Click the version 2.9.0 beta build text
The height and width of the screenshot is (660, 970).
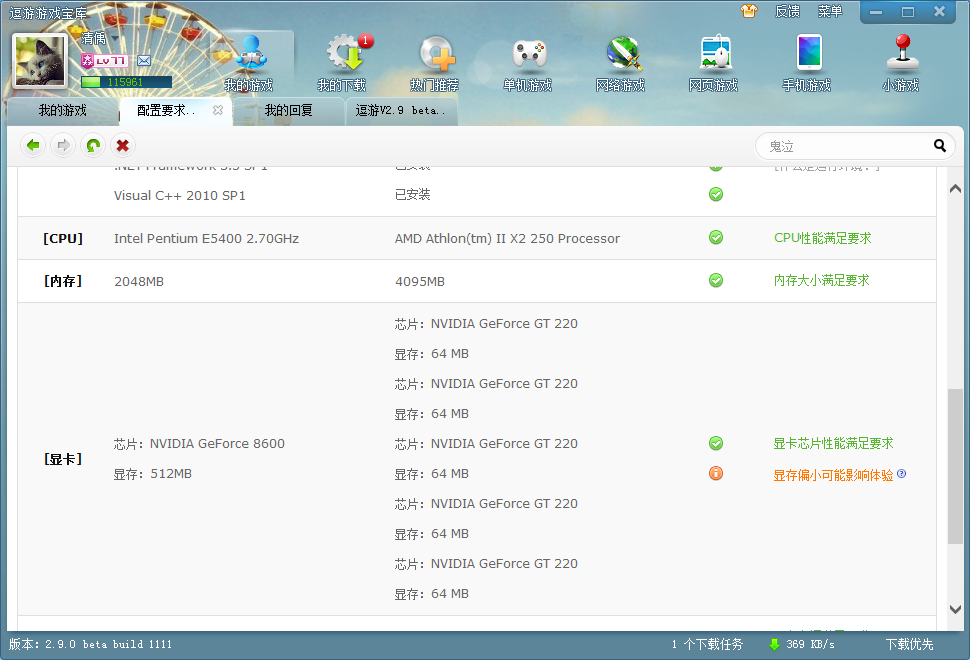(90, 645)
